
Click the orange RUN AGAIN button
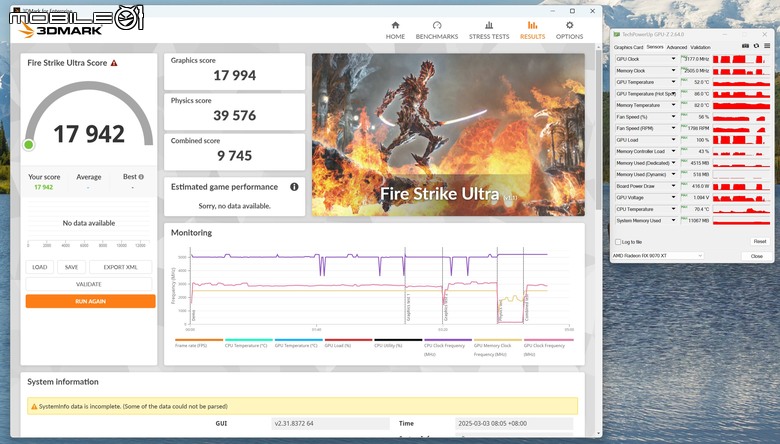(x=91, y=301)
